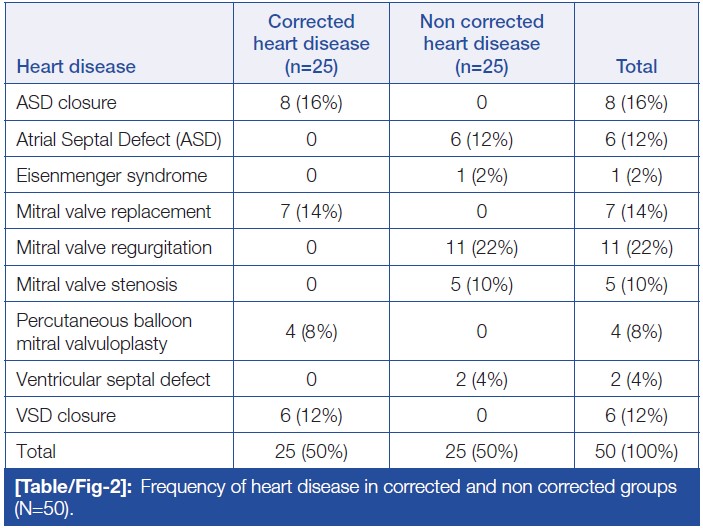Screen dimensions: 703x528
Task: Select the "50 (100%)" grand total cell
Action: click(x=636, y=451)
